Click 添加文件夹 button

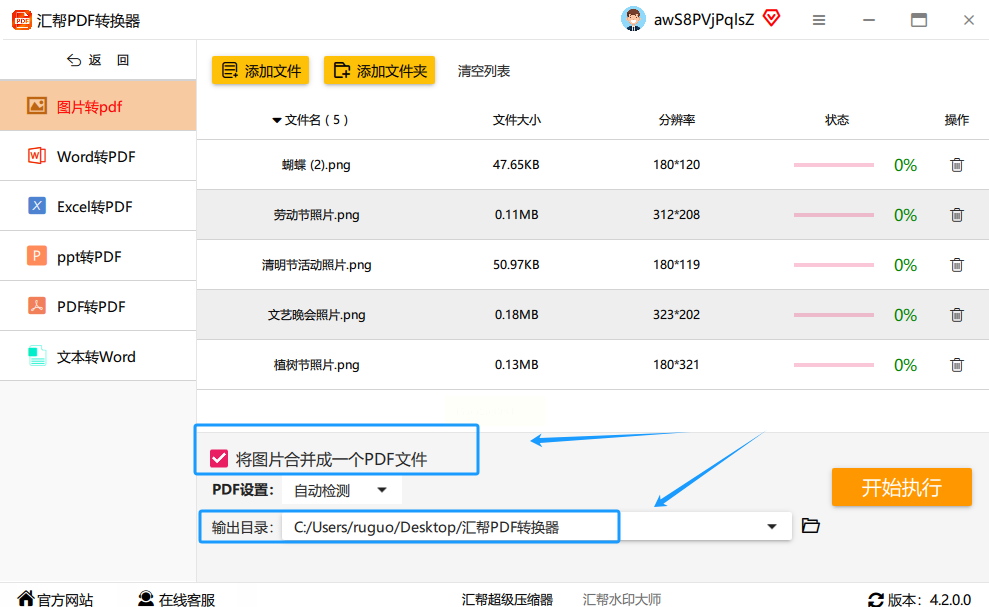point(379,70)
